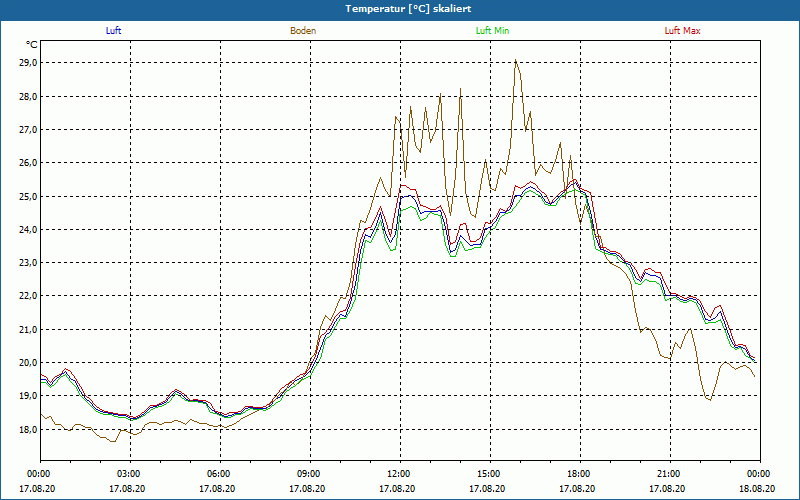The width and height of the screenshot is (800, 500).
Task: Select the 25,0 y-axis label
Action: tap(28, 196)
